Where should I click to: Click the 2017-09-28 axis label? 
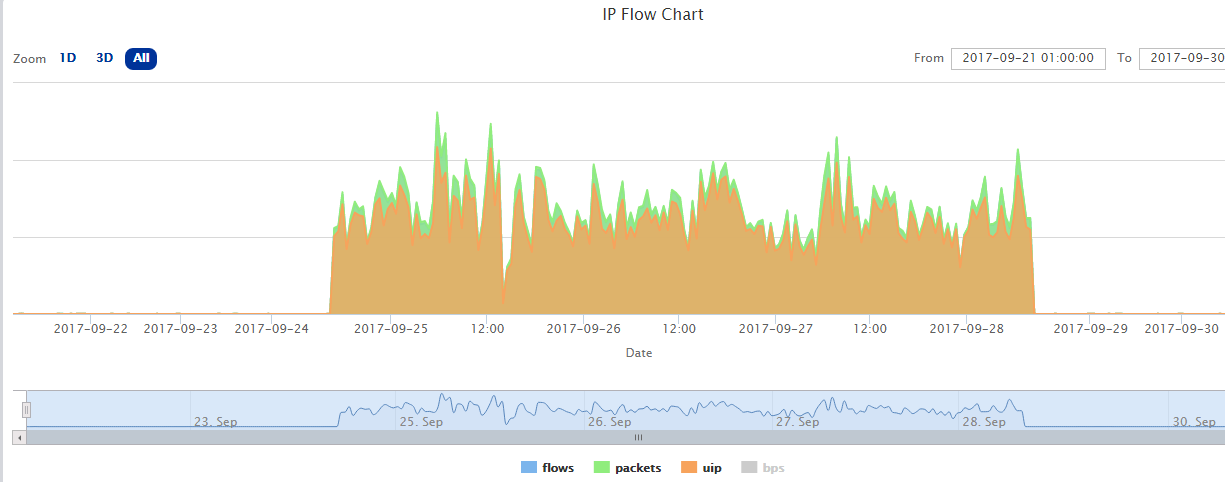(x=967, y=328)
